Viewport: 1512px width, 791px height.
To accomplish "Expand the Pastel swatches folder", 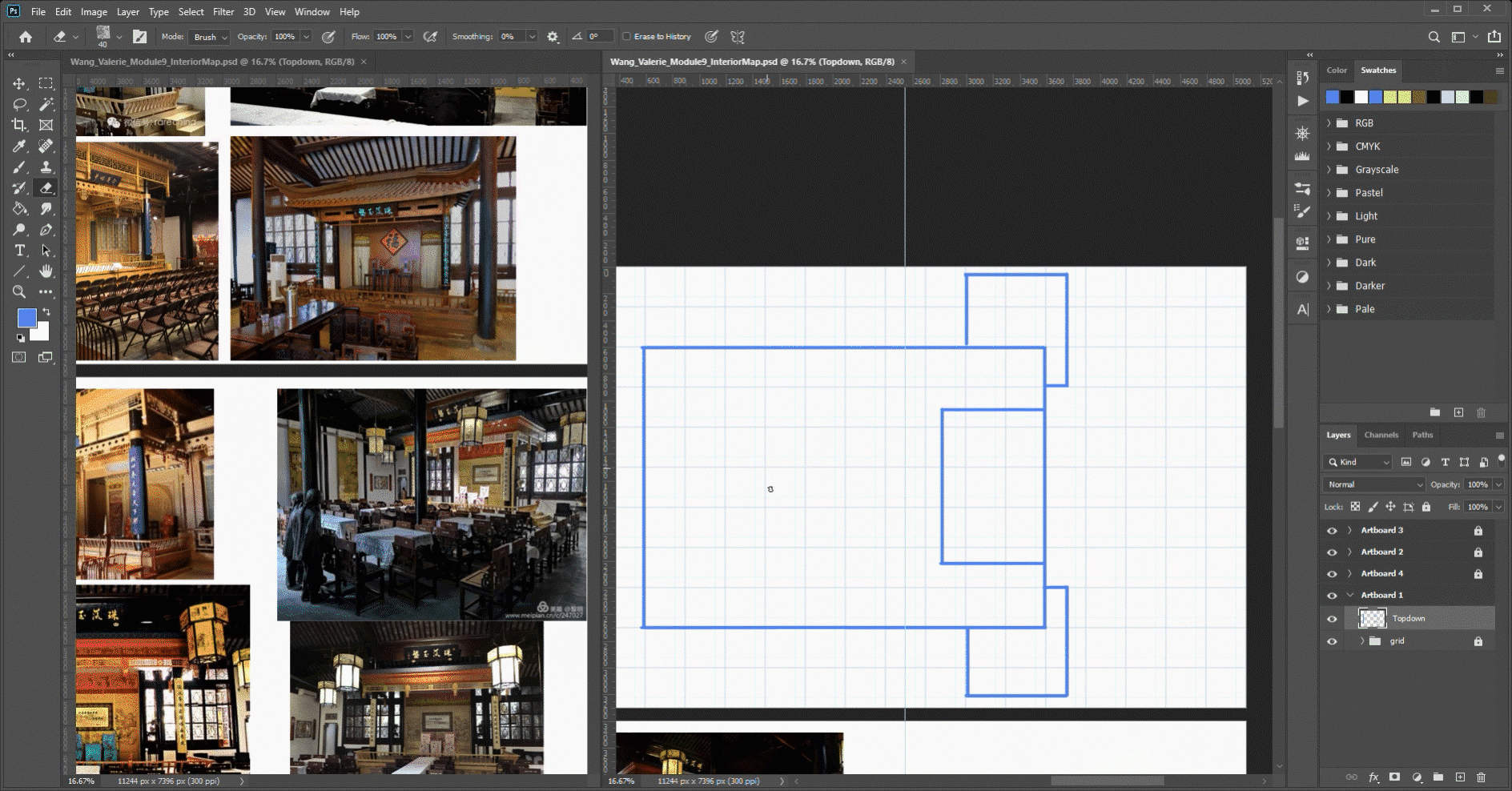I will pos(1329,193).
